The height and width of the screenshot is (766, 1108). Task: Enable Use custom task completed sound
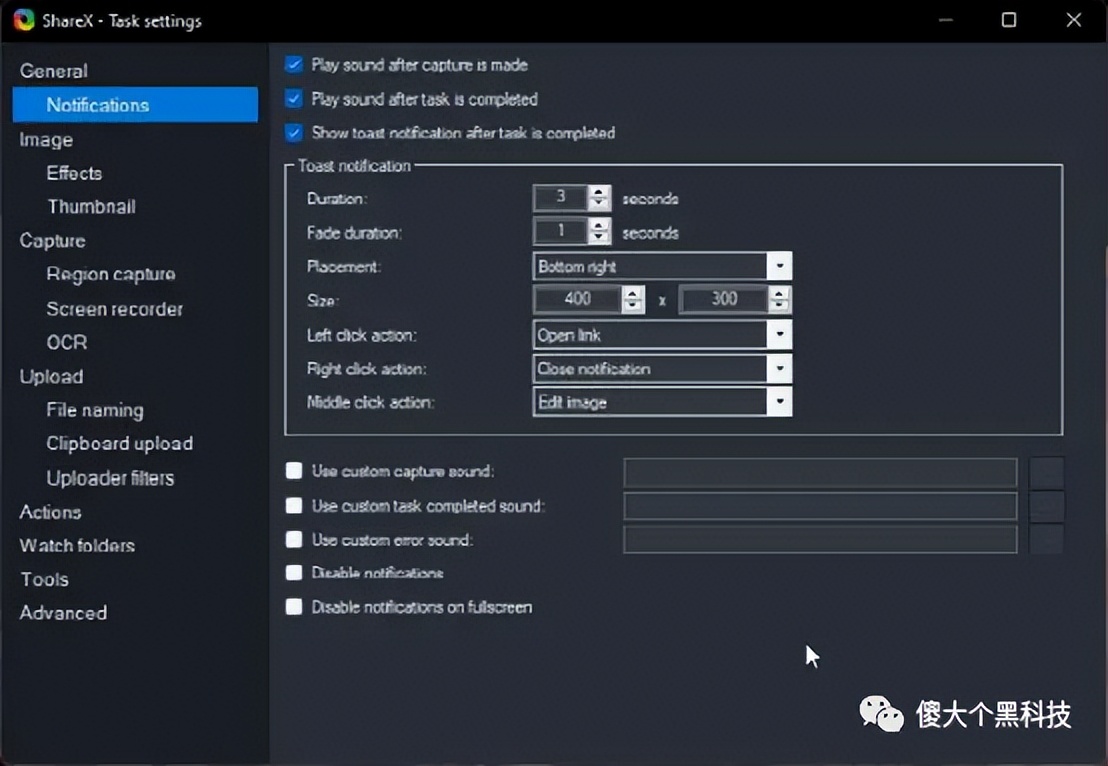click(x=294, y=506)
